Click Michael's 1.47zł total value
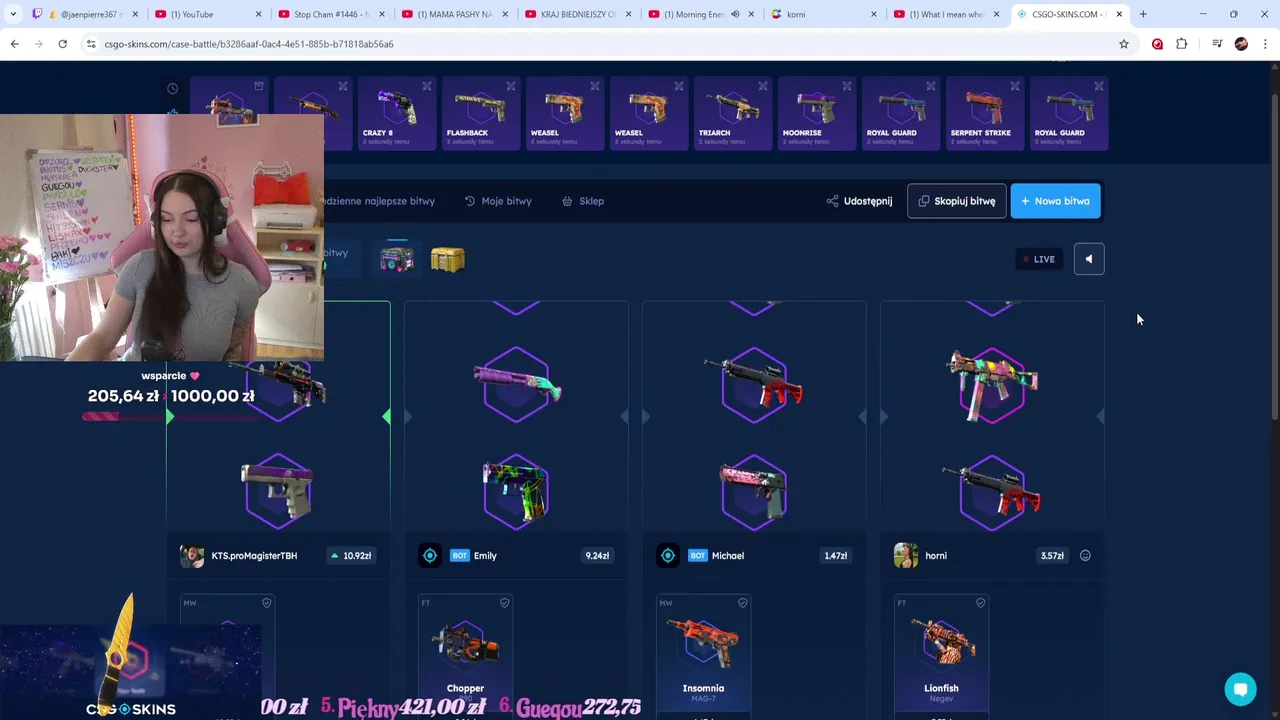This screenshot has width=1280, height=720. tap(835, 555)
